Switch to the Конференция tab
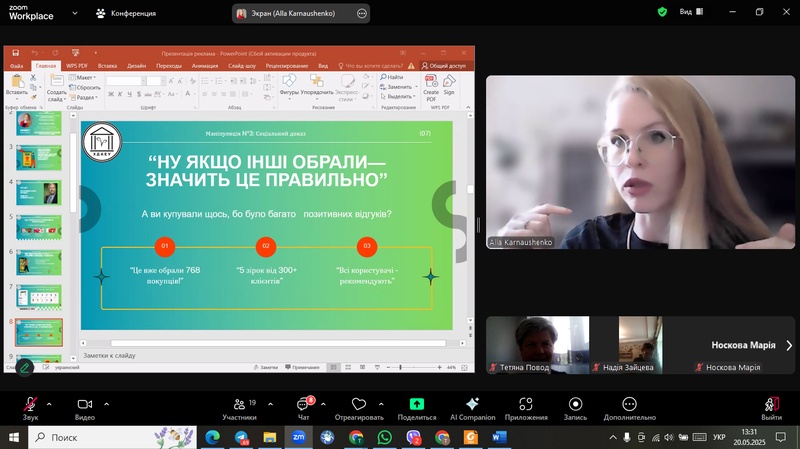This screenshot has height=449, width=800. (126, 13)
